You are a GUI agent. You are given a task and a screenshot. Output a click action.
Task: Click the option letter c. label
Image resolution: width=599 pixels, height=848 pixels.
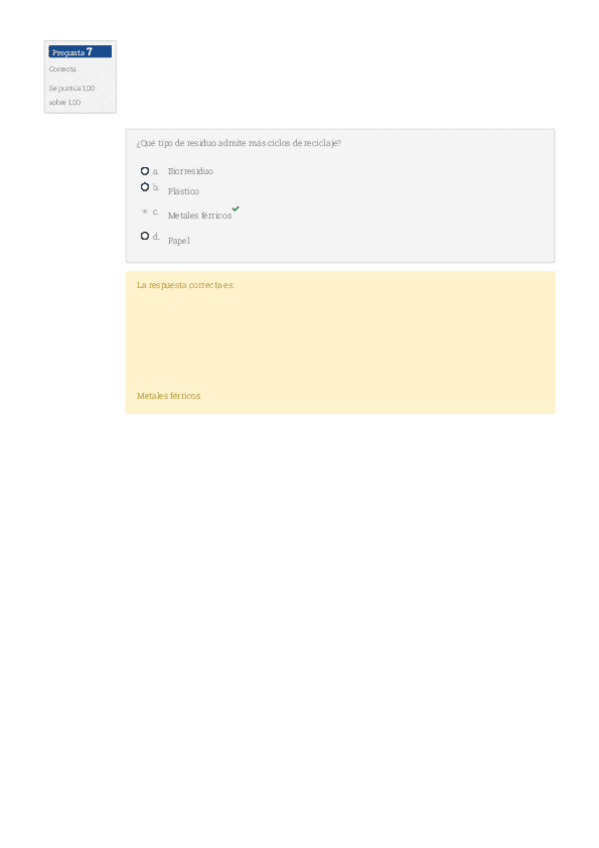pos(156,212)
